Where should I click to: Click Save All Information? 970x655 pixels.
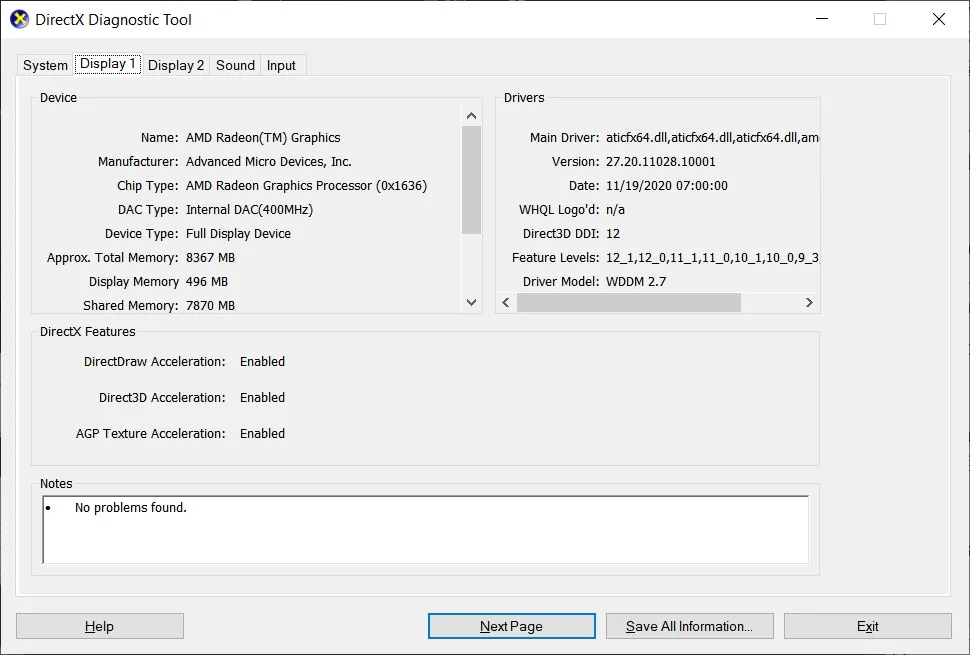tap(689, 625)
